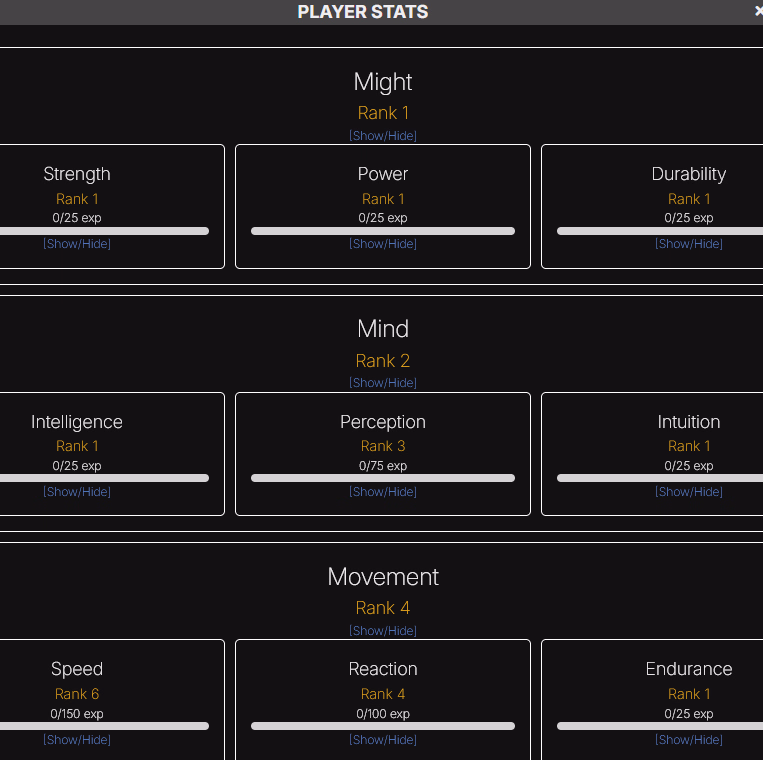
Task: Toggle Show/Hide in Speed card
Action: tap(77, 740)
